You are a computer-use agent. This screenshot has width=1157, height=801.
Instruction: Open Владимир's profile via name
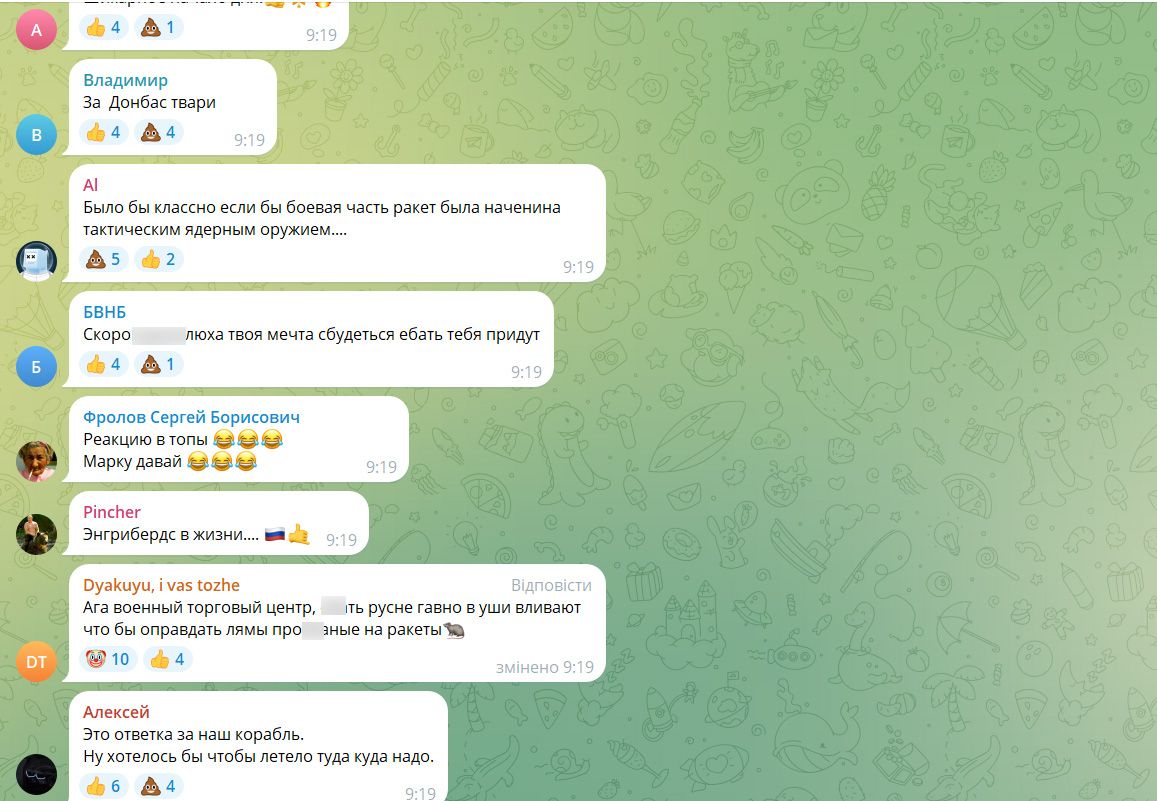pos(125,80)
